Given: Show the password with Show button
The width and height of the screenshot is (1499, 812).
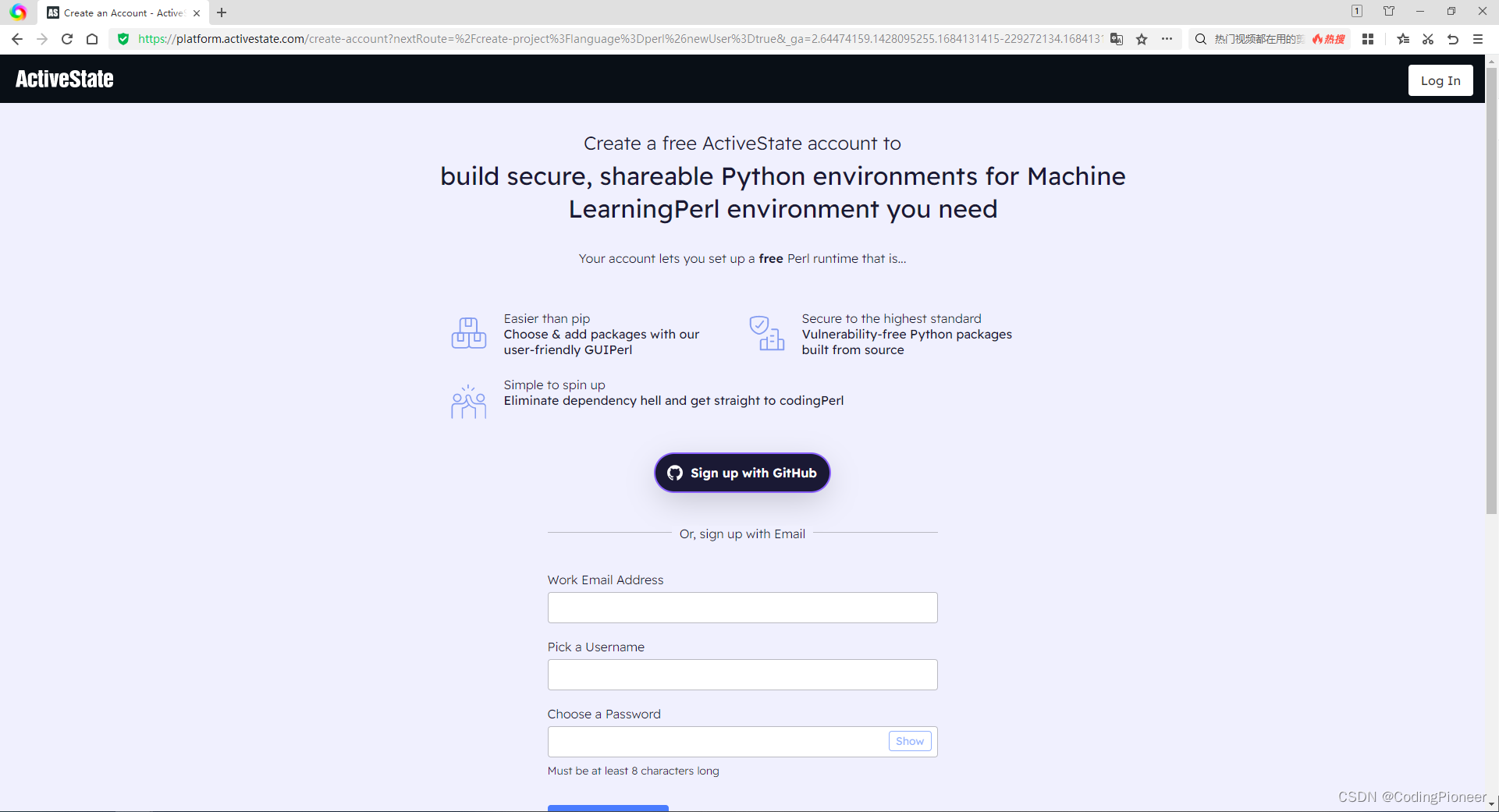Looking at the screenshot, I should pos(910,741).
